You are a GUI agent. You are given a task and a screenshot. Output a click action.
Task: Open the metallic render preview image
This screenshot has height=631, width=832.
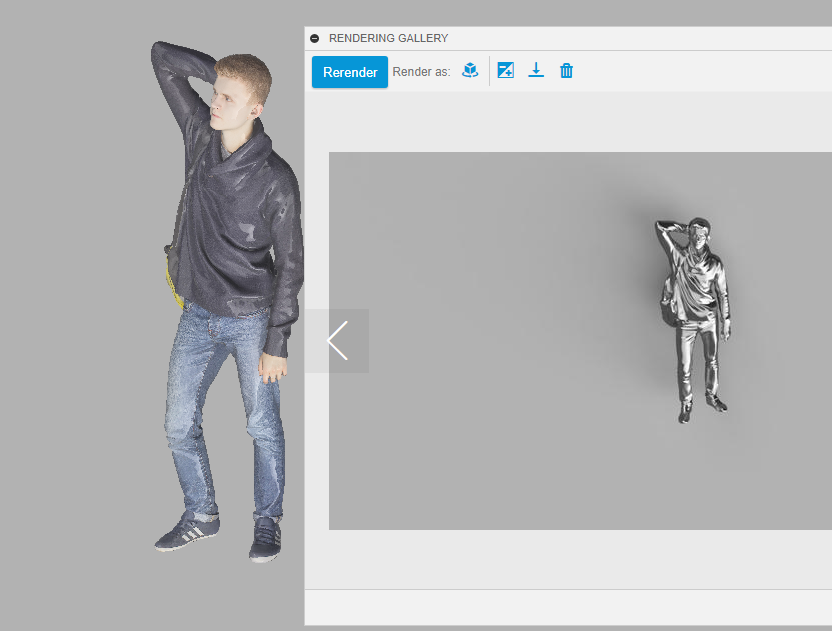tap(580, 340)
